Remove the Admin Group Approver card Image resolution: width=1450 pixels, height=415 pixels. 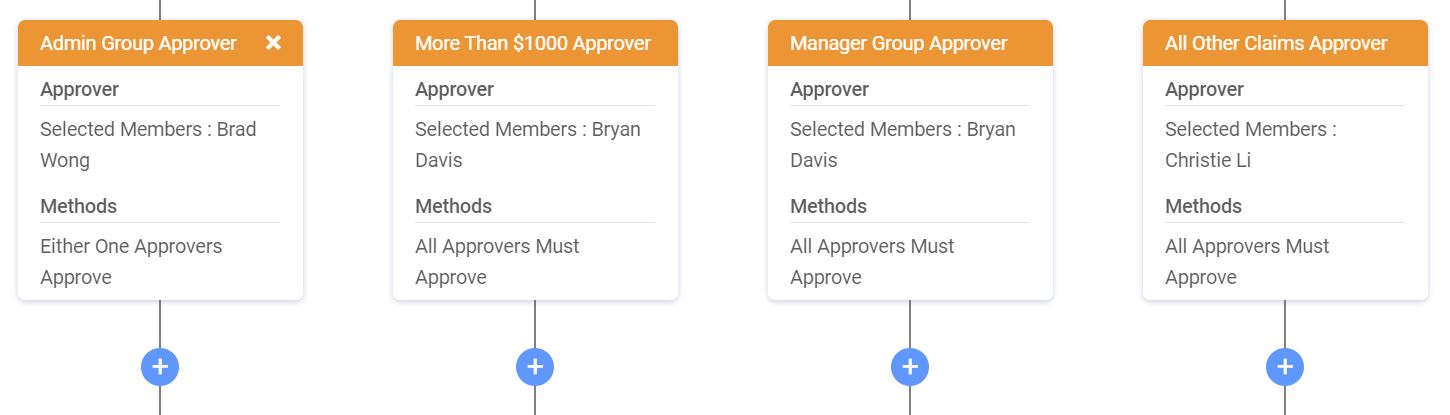273,43
